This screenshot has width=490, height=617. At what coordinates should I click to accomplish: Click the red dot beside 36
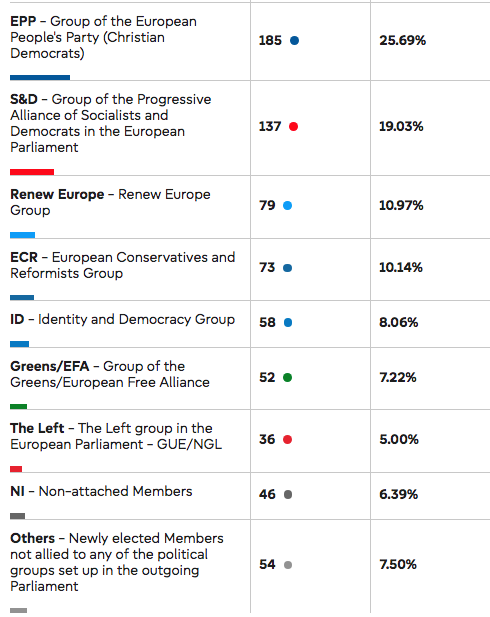click(287, 440)
